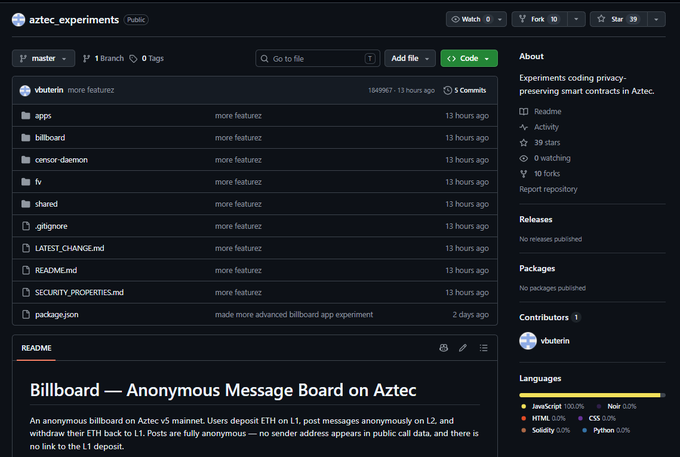Click the star icon beside 39 stars

[x=523, y=143]
